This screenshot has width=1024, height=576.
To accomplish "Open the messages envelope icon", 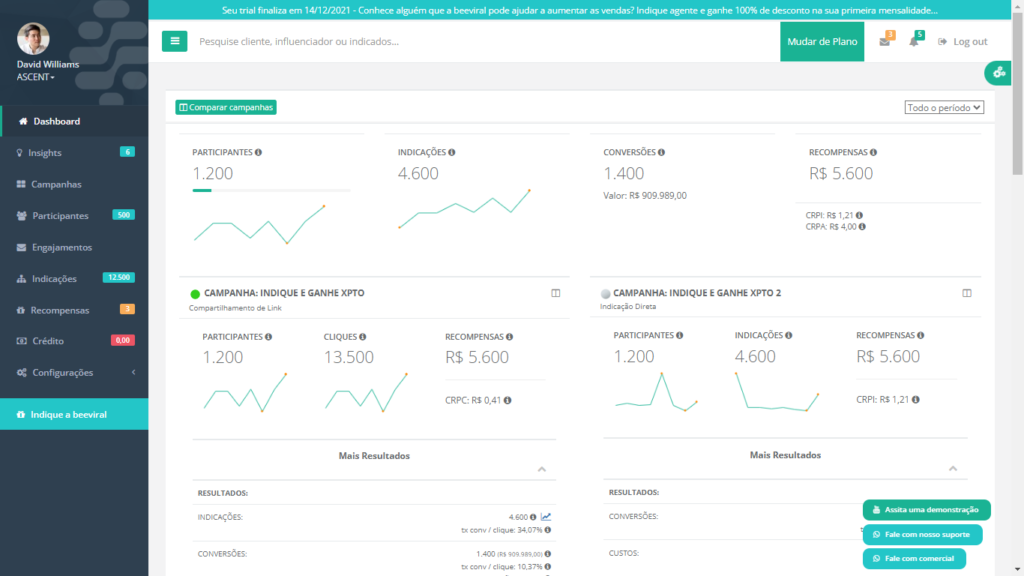I will click(x=884, y=41).
